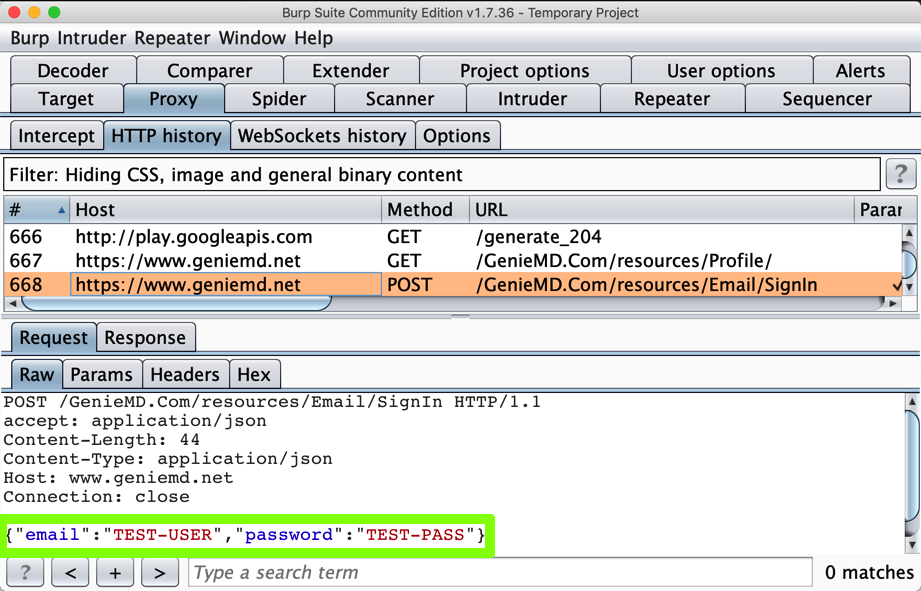Click the accept: application/json line
921x591 pixels.
click(135, 421)
